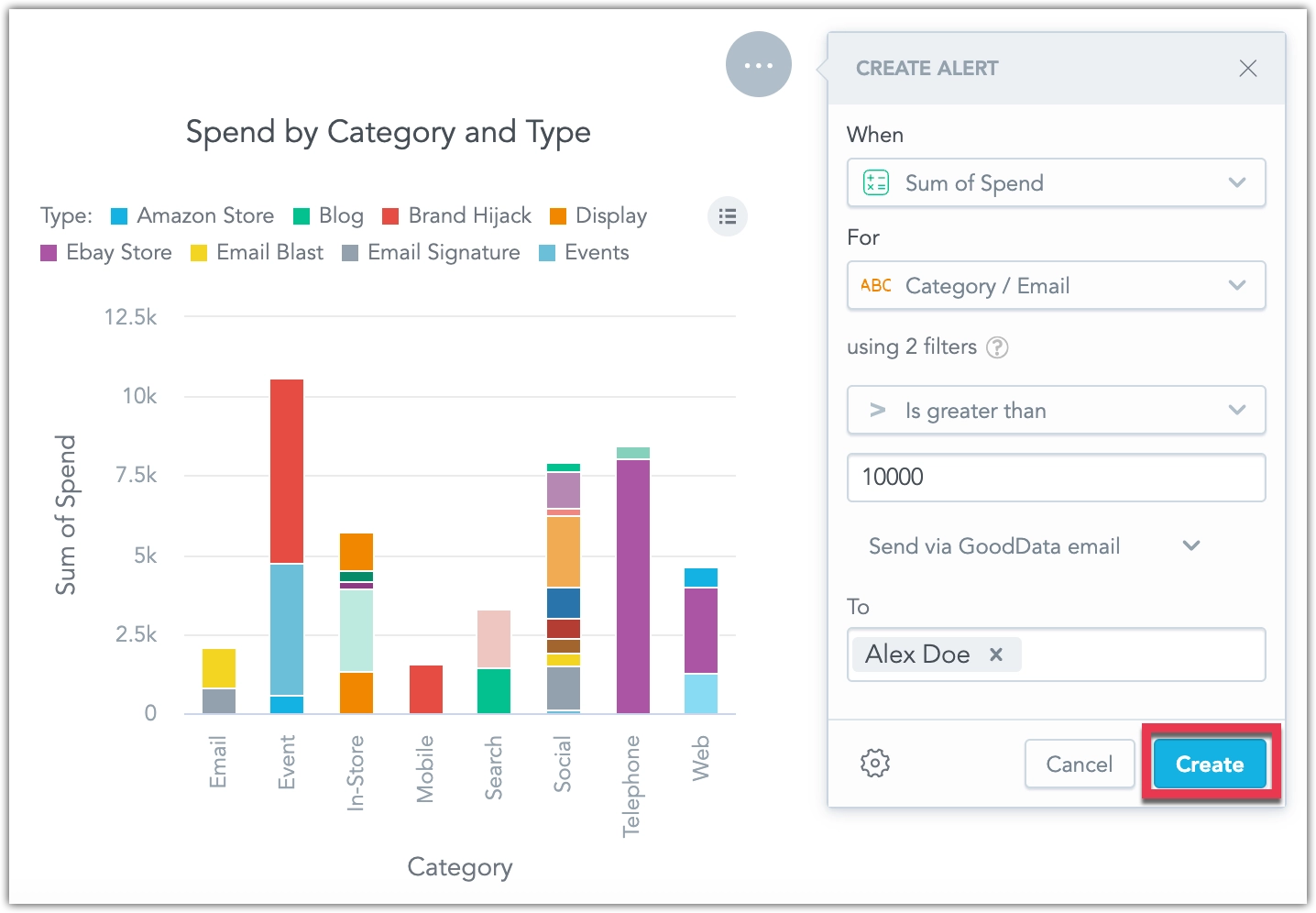Toggle Blog legend item
This screenshot has height=913, width=1316.
[x=328, y=215]
